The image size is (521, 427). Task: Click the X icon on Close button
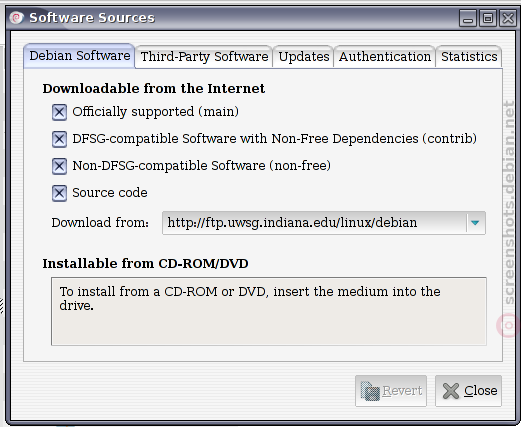[451, 391]
